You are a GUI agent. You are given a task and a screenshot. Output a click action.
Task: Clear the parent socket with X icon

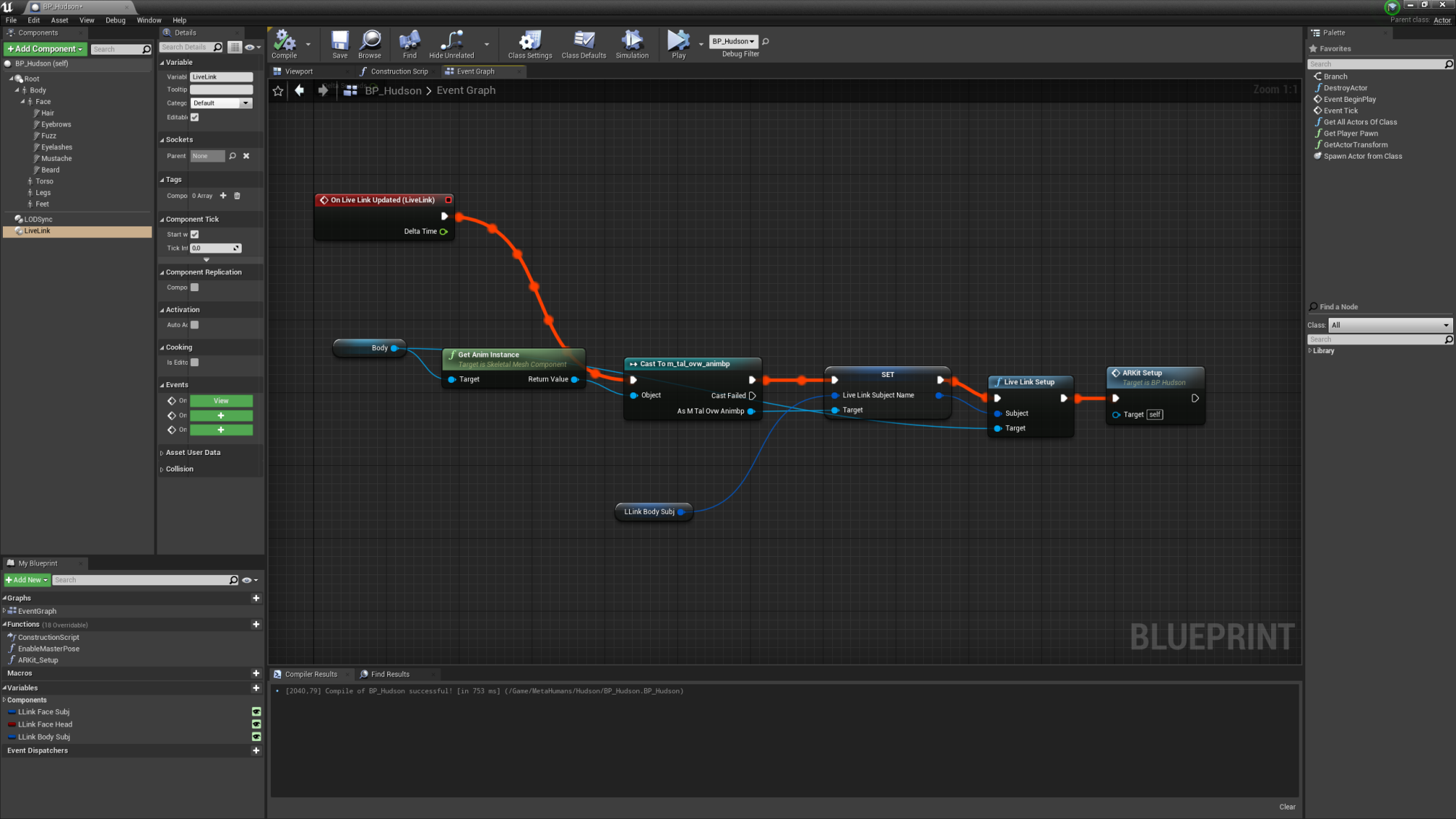pos(246,156)
